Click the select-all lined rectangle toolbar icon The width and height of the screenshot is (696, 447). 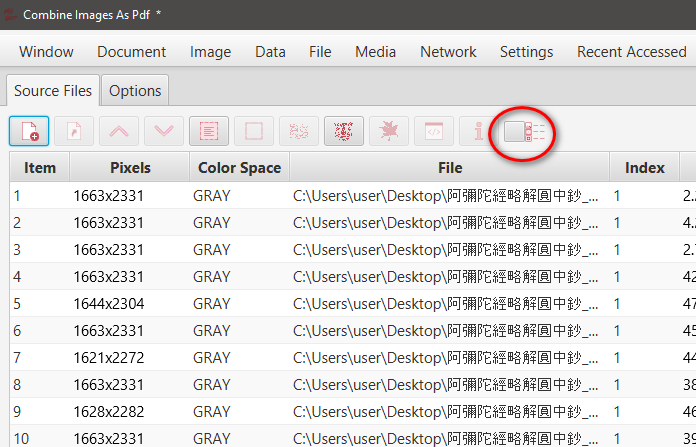point(209,131)
